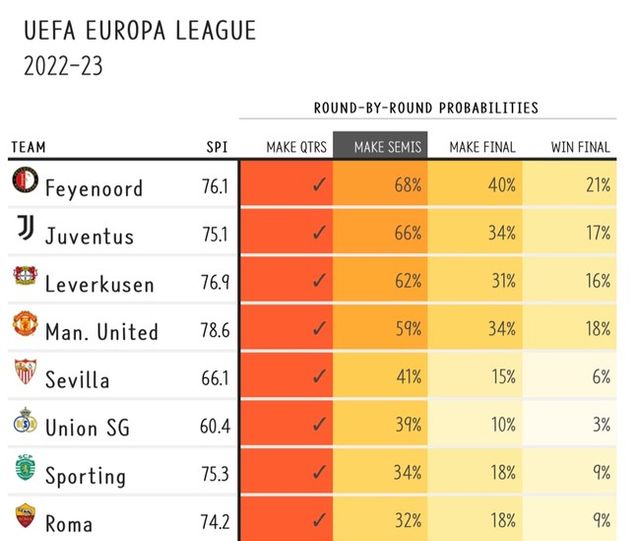Select the MAKE QTRS column header
The width and height of the screenshot is (640, 541).
click(295, 147)
